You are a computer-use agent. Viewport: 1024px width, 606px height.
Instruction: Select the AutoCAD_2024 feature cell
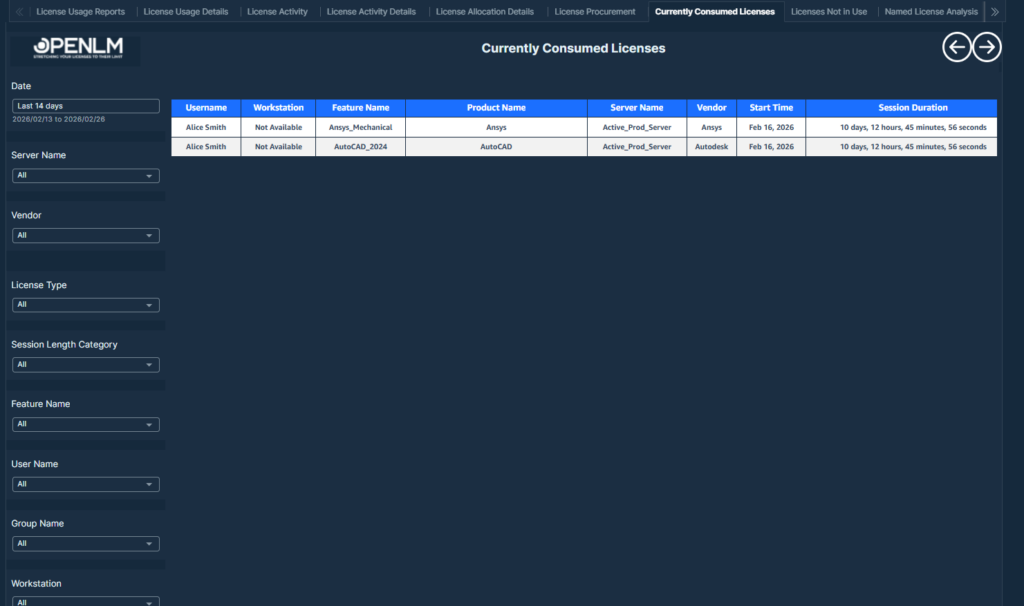tap(360, 147)
